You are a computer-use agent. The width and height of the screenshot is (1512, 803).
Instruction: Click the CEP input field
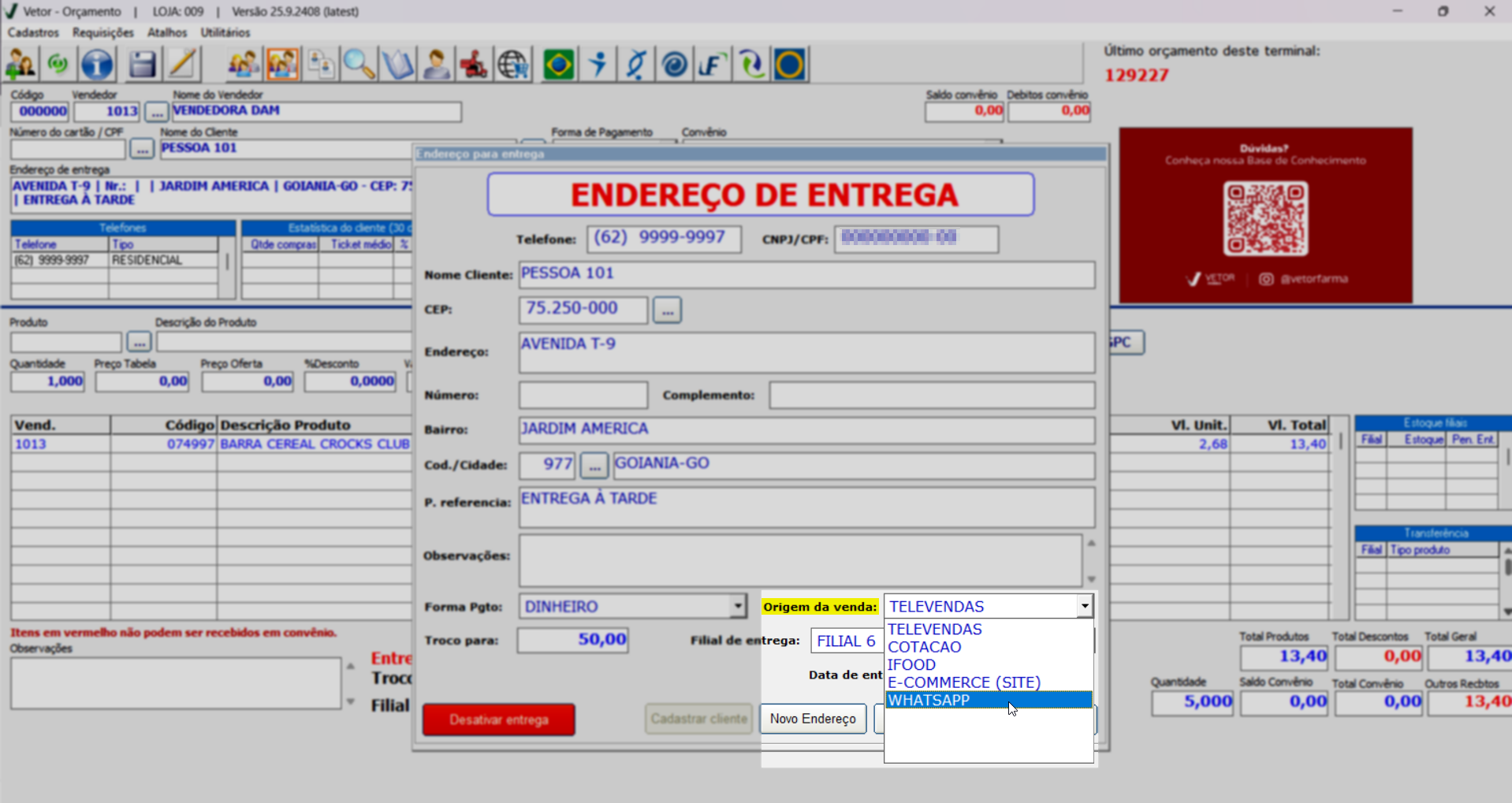(583, 310)
